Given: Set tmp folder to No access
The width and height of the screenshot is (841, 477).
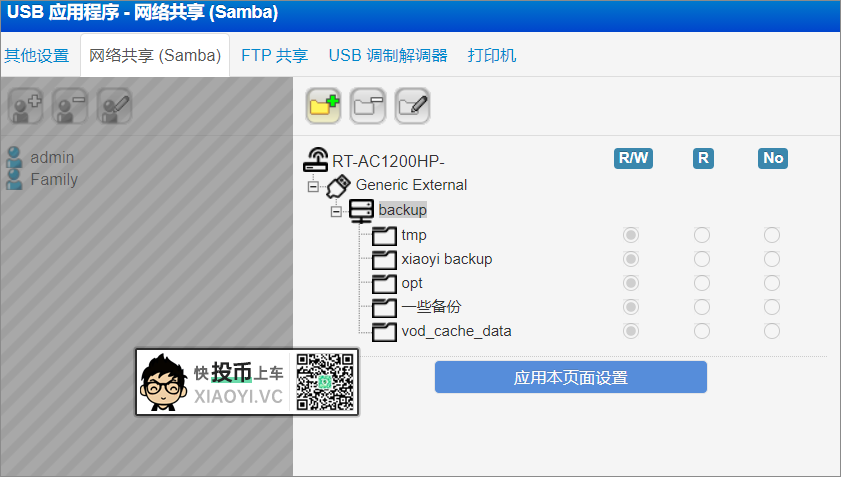Looking at the screenshot, I should tap(772, 235).
